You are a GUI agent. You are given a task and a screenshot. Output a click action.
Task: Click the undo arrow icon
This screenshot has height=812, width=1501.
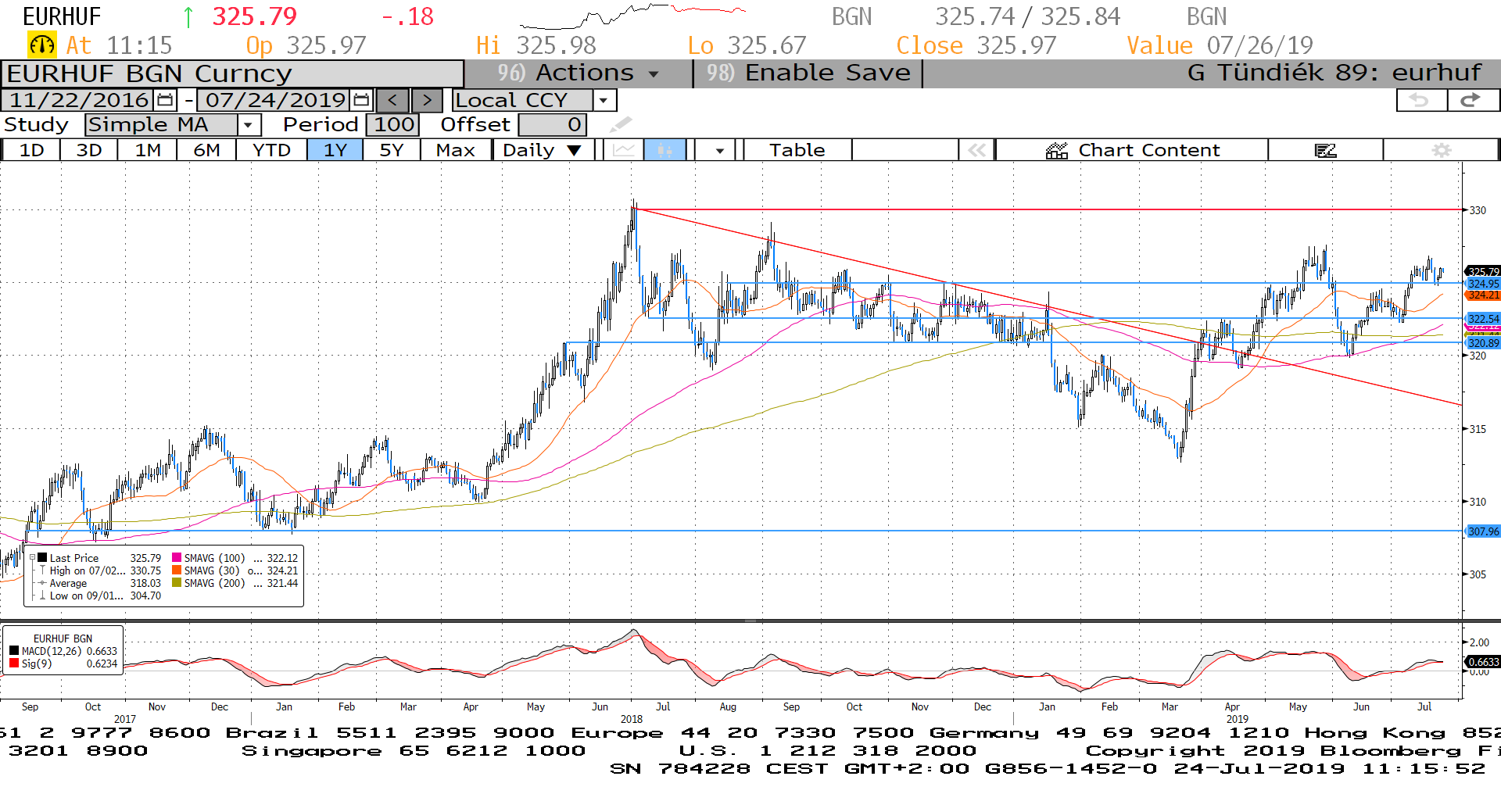[1420, 100]
